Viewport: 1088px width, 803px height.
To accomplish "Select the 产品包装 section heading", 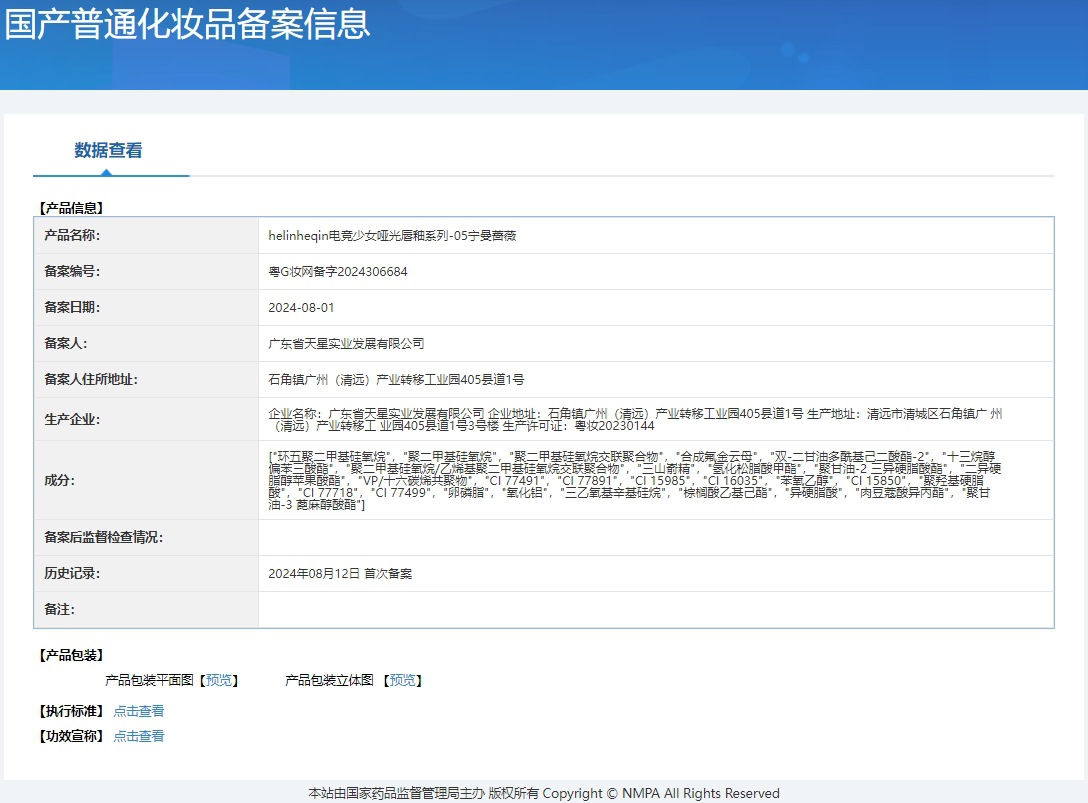I will click(x=71, y=654).
